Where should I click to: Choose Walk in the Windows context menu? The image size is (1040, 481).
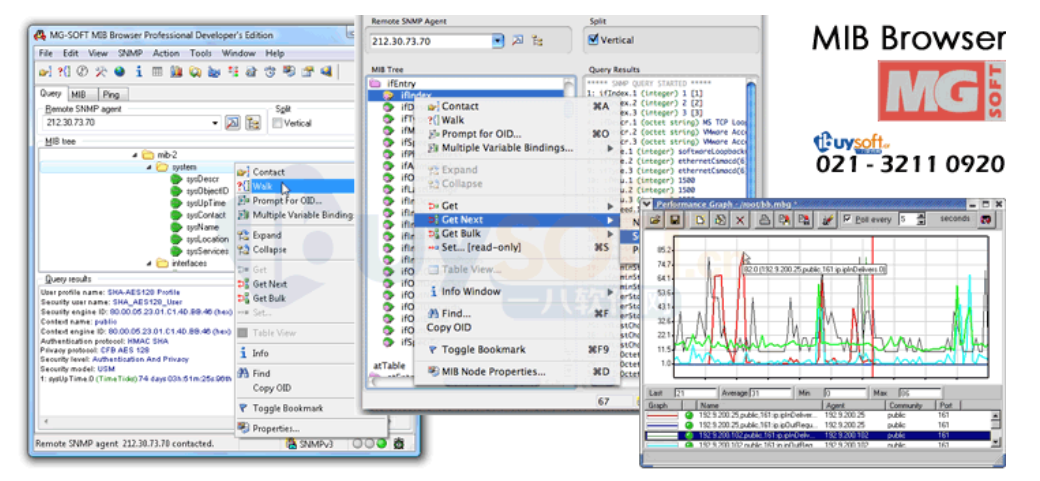[x=295, y=186]
